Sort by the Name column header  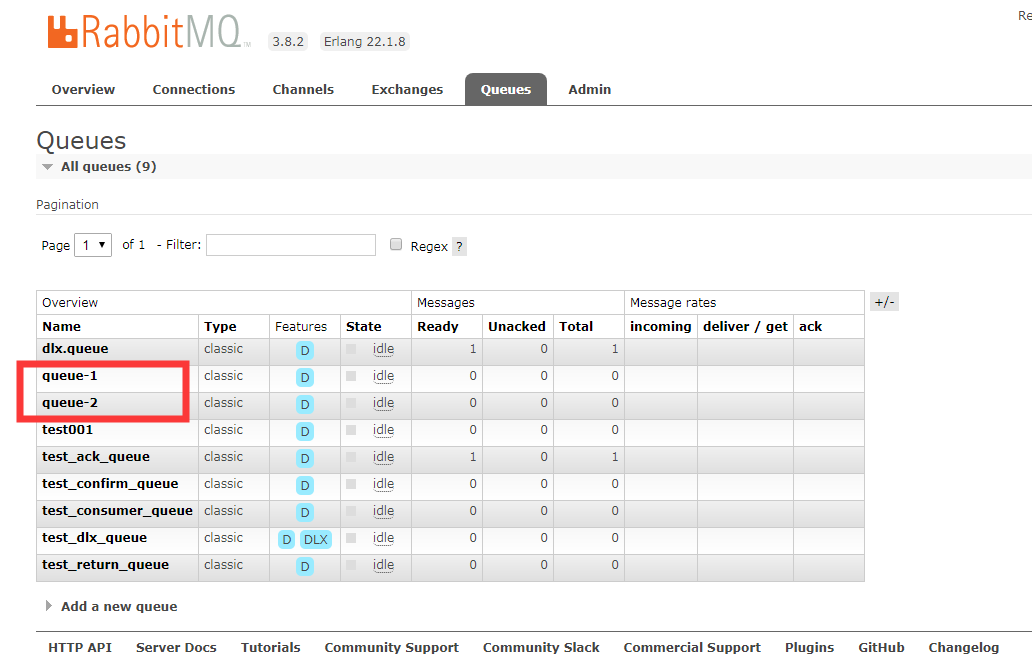tap(61, 327)
